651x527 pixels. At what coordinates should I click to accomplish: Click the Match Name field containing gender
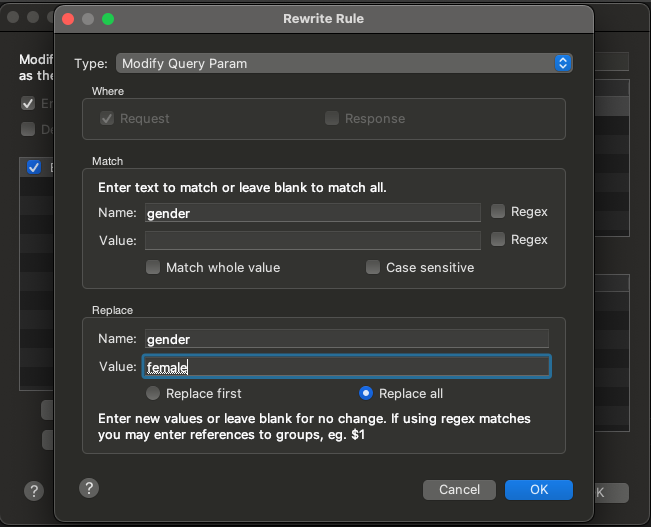312,212
